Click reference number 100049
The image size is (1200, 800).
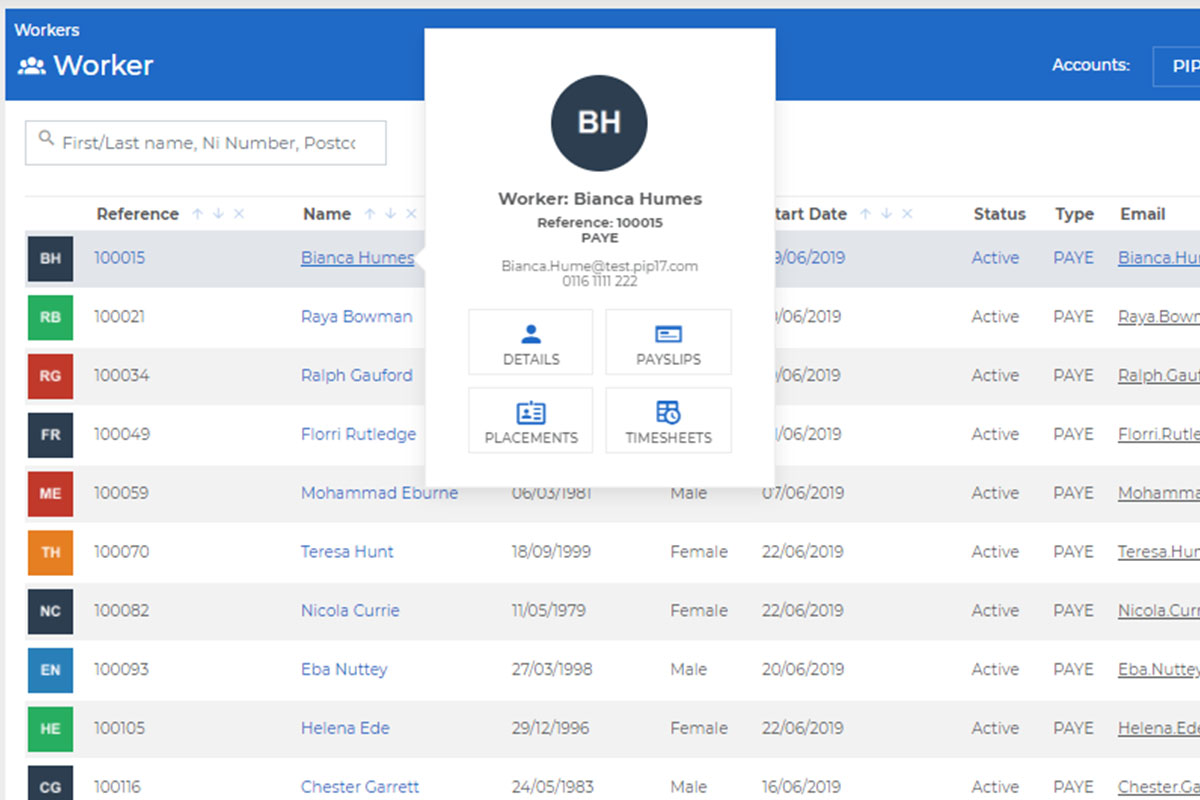pyautogui.click(x=120, y=435)
